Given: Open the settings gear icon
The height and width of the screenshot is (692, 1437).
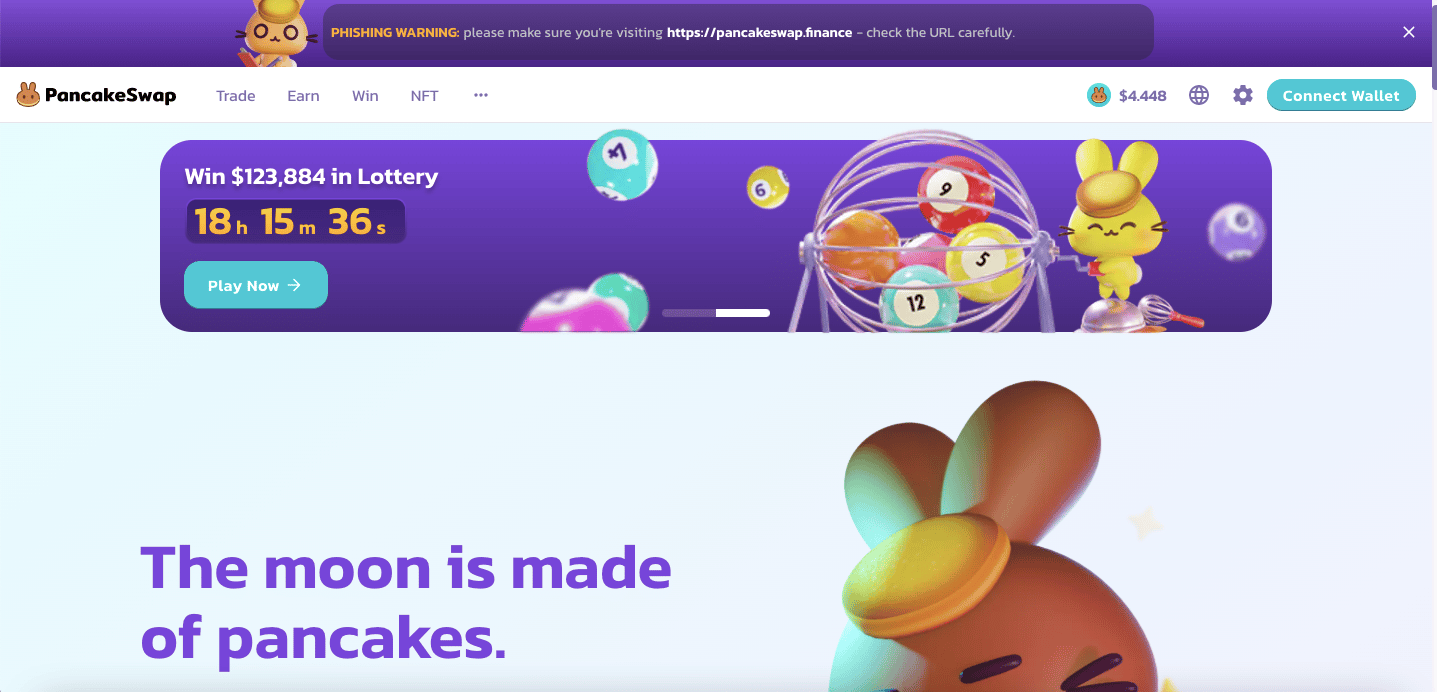Looking at the screenshot, I should [1242, 95].
